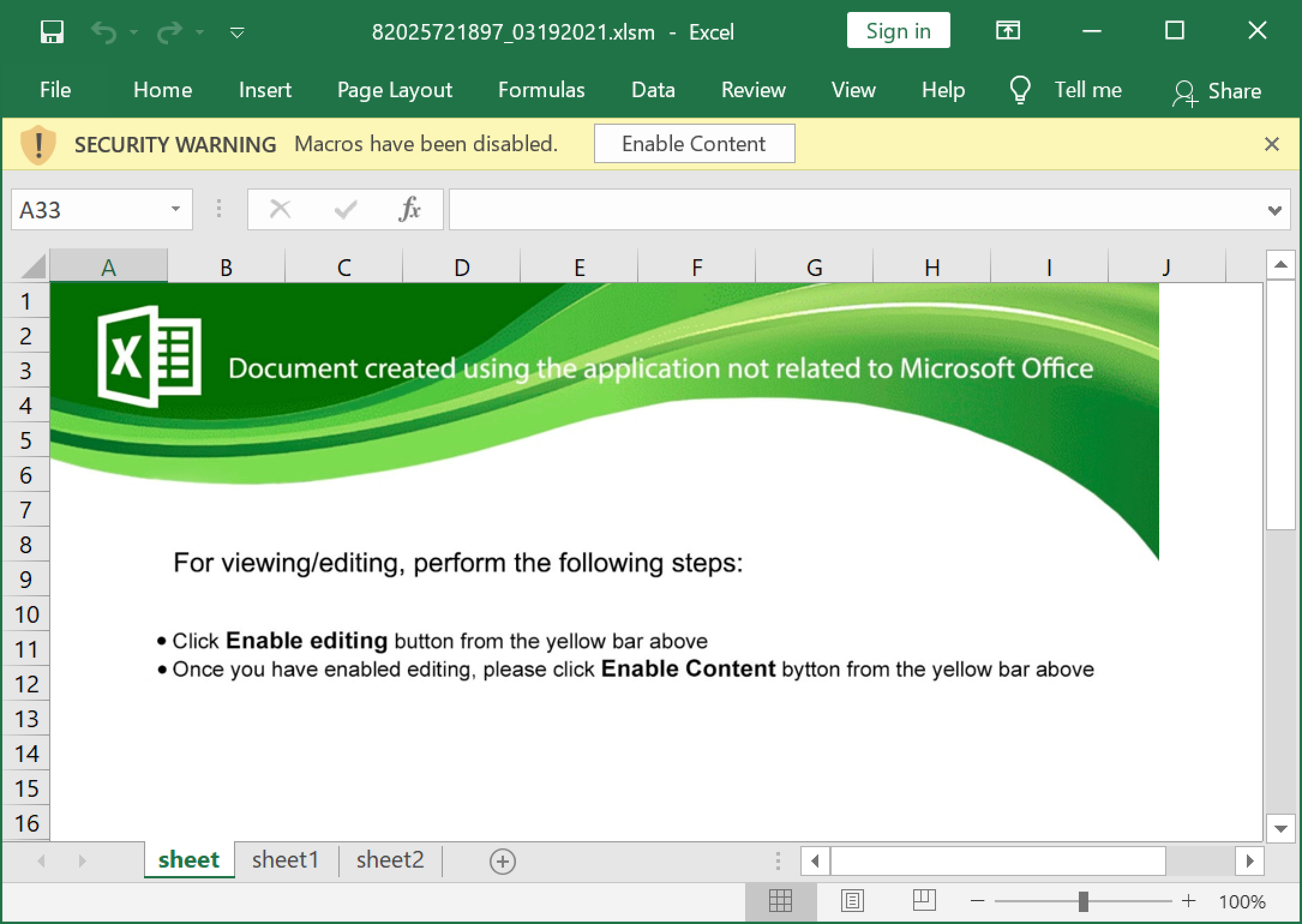This screenshot has width=1302, height=924.
Task: Switch to the sheet2 tab
Action: coord(390,860)
